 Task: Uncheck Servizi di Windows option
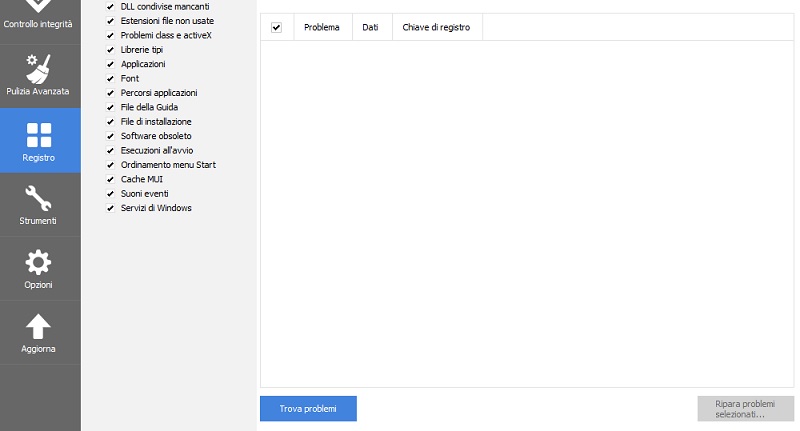pyautogui.click(x=110, y=208)
